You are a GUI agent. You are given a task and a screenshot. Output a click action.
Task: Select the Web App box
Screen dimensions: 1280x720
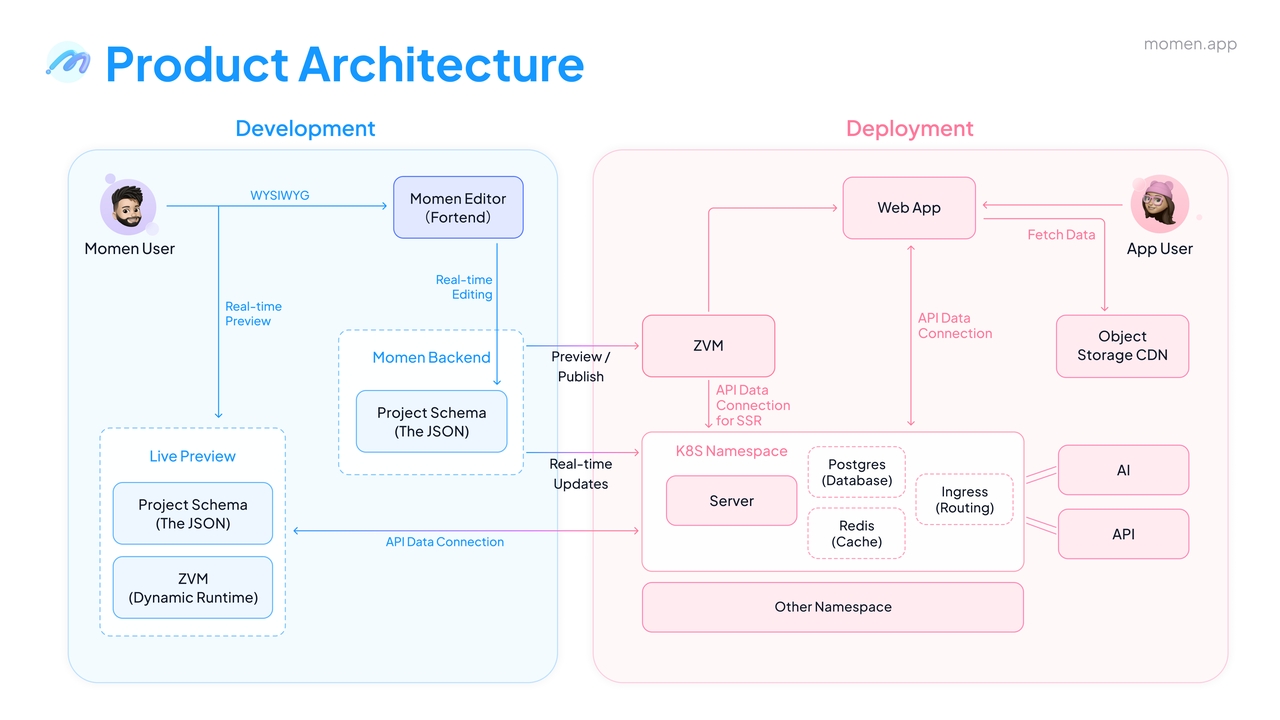pyautogui.click(x=909, y=208)
